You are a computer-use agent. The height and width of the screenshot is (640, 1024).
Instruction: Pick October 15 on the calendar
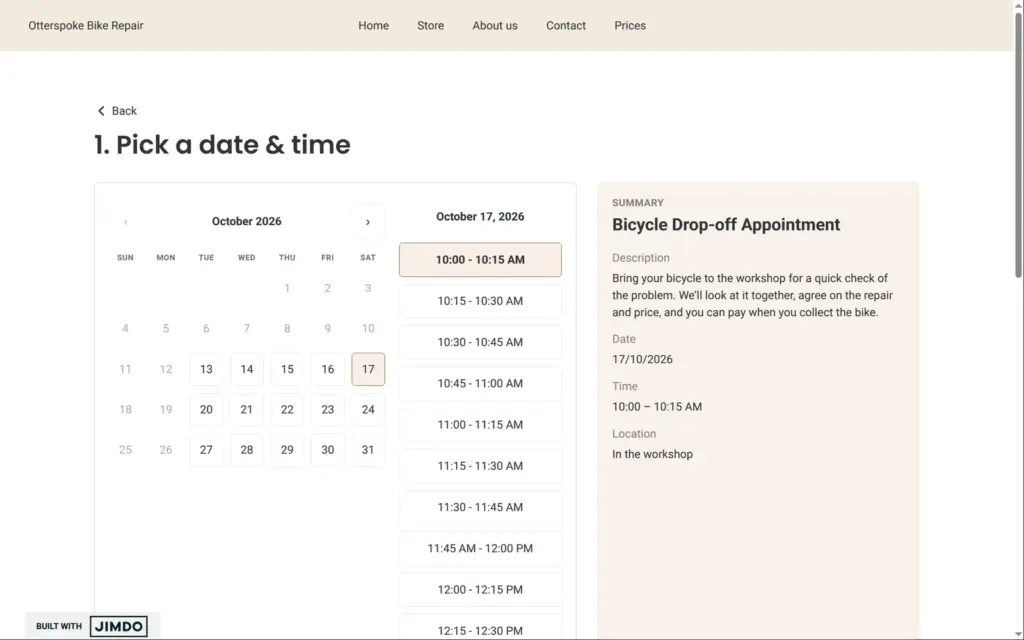click(287, 370)
